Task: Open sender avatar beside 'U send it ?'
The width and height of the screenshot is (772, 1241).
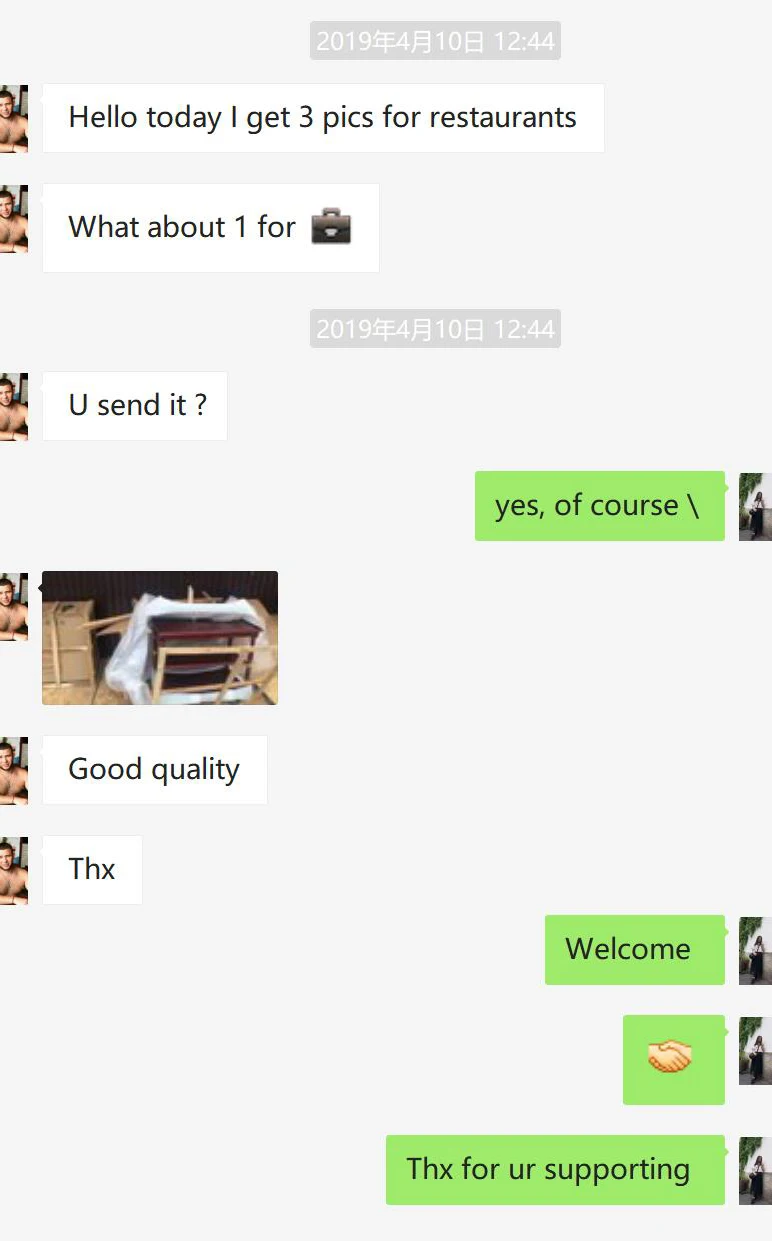Action: (14, 406)
